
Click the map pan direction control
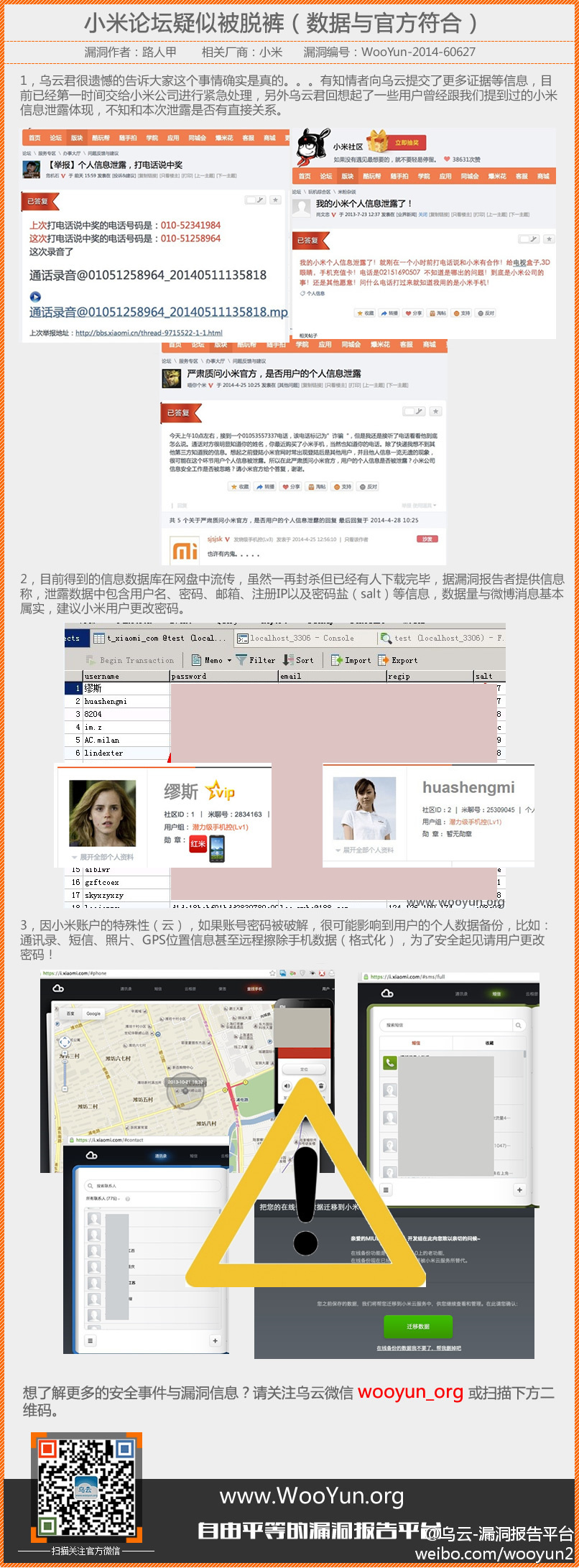click(65, 1041)
